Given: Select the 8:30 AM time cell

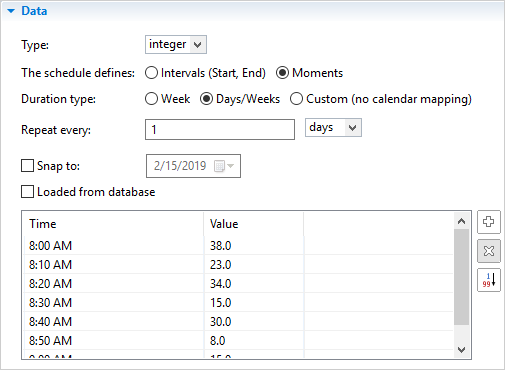Looking at the screenshot, I should 114,303.
